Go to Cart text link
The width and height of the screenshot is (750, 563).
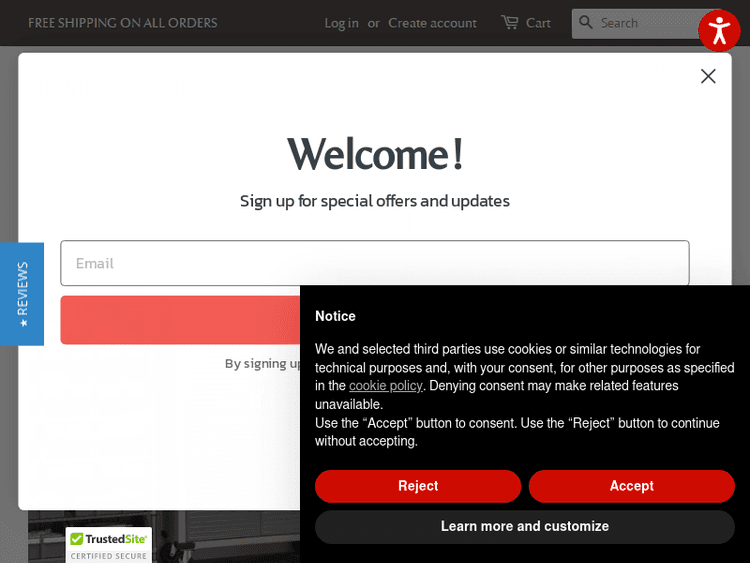[x=538, y=23]
